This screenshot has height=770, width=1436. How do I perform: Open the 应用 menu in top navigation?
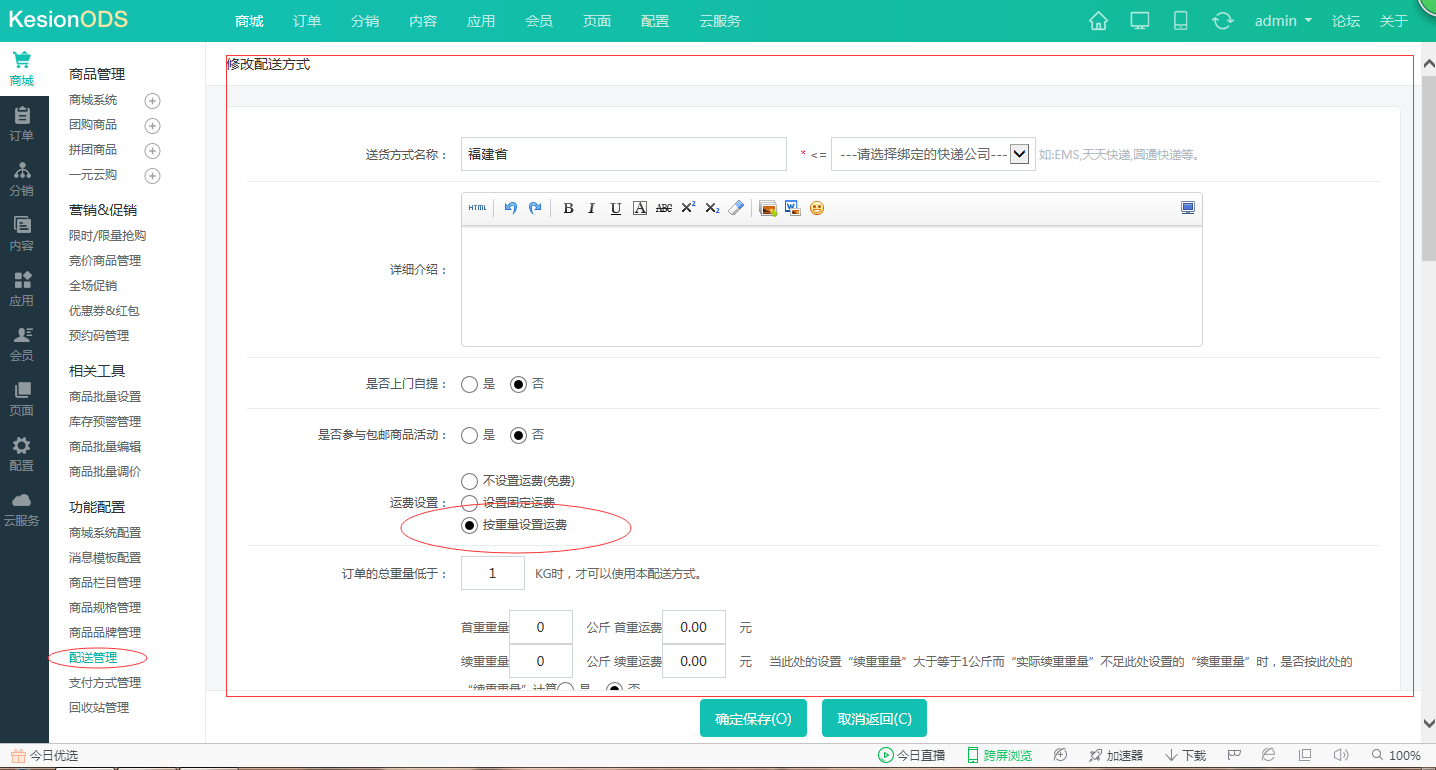(481, 21)
